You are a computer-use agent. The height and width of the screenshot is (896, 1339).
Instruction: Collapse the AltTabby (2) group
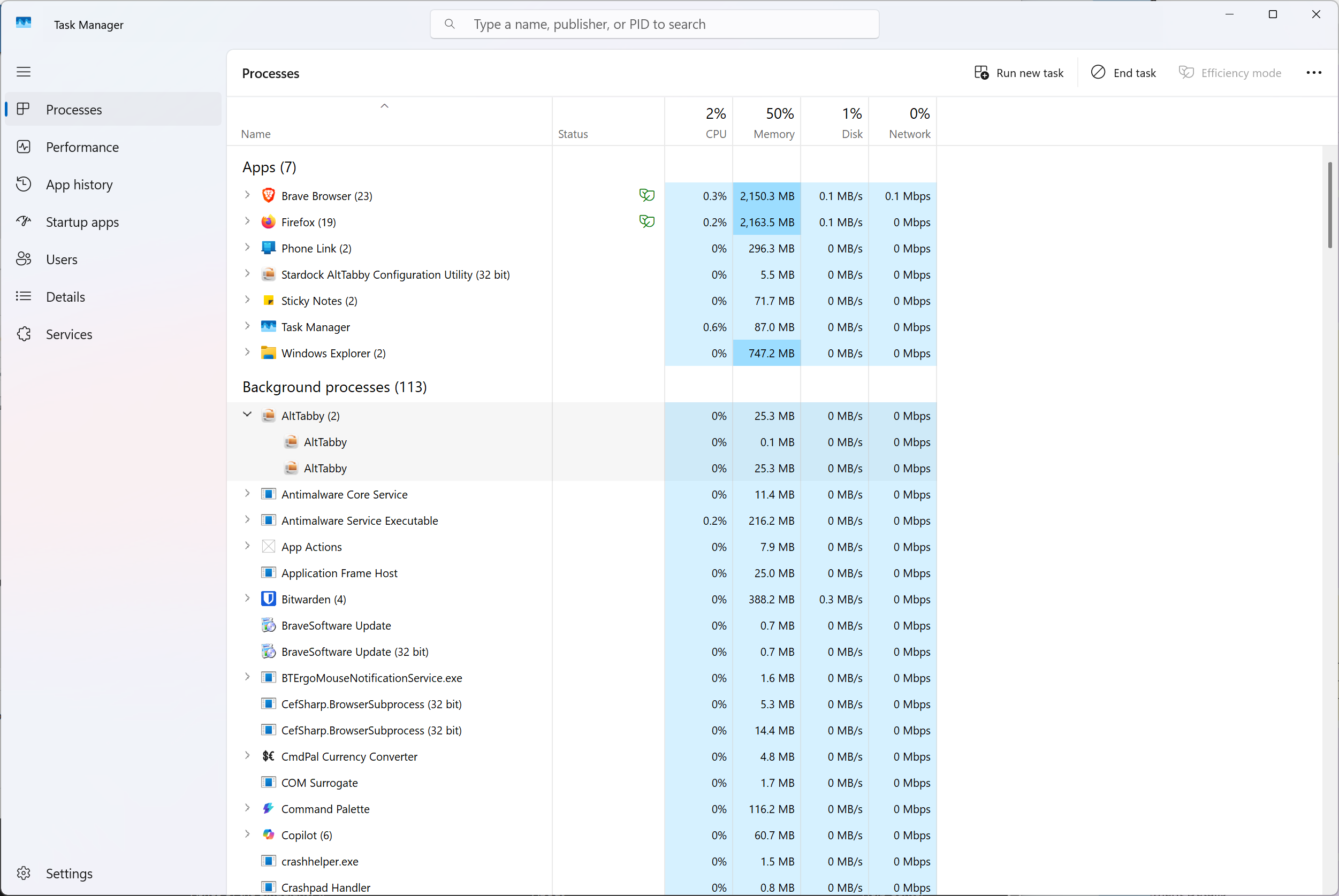coord(247,415)
